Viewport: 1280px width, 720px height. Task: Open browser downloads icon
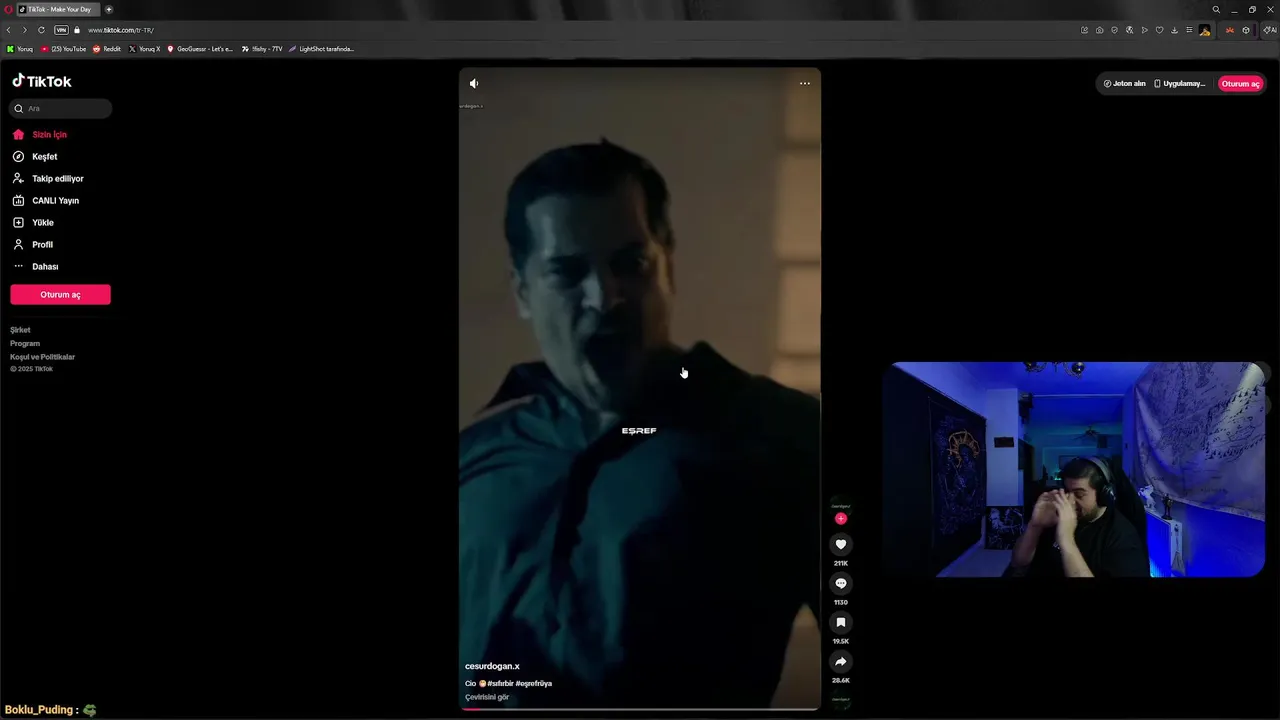pyautogui.click(x=1174, y=30)
